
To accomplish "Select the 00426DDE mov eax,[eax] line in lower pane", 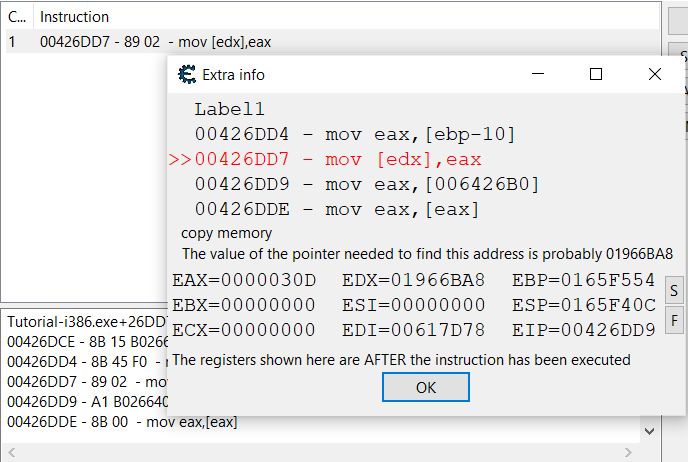I will click(122, 422).
